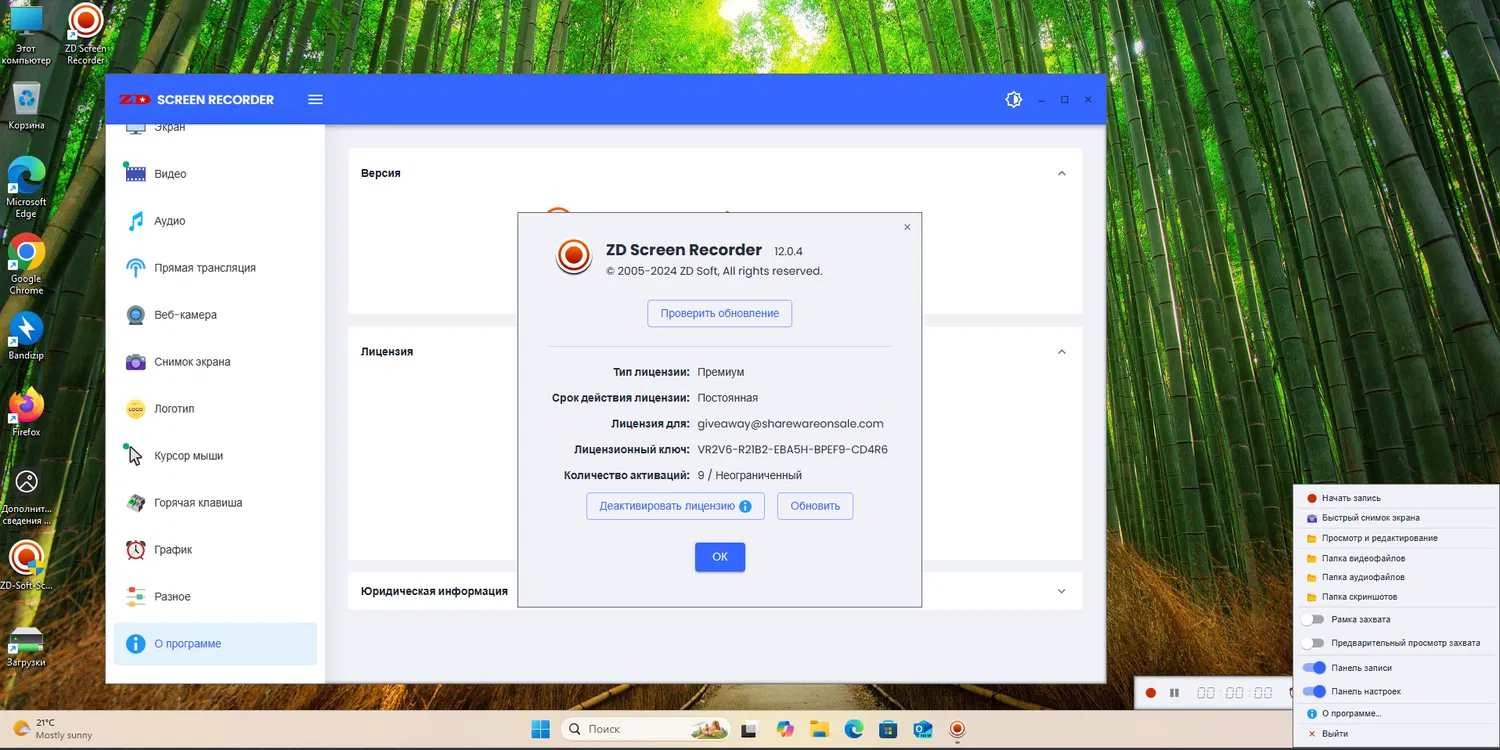
Task: Start recording with the red record button
Action: pos(1151,693)
